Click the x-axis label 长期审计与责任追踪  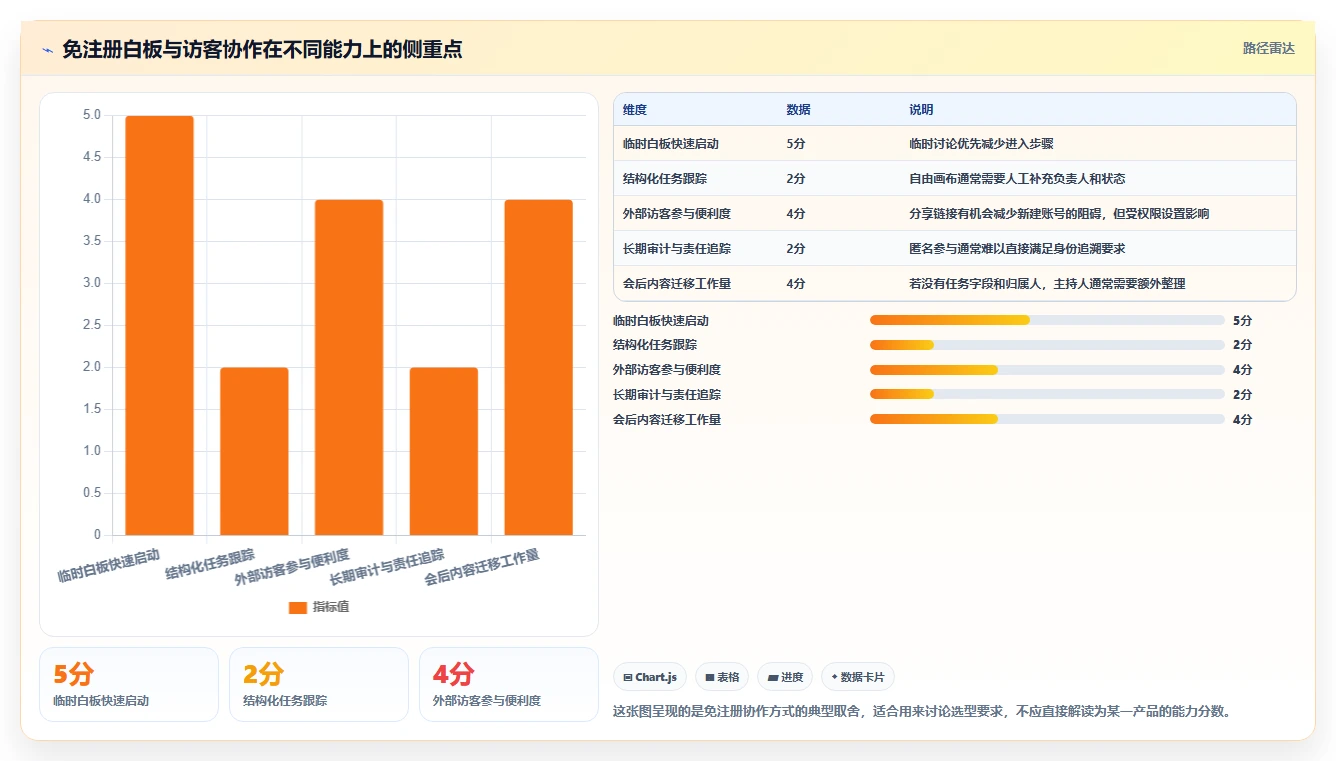click(x=387, y=567)
